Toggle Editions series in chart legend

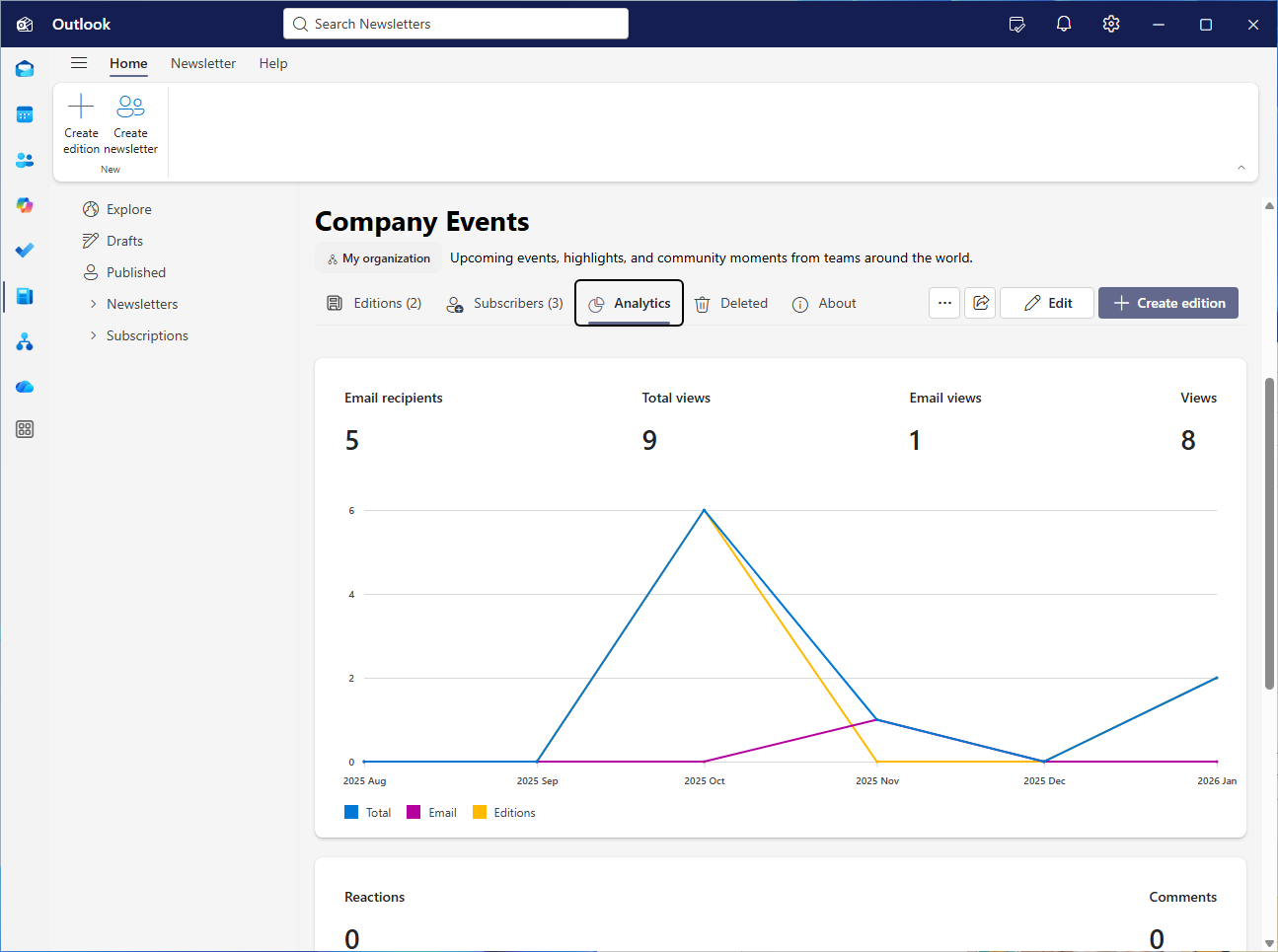click(503, 813)
